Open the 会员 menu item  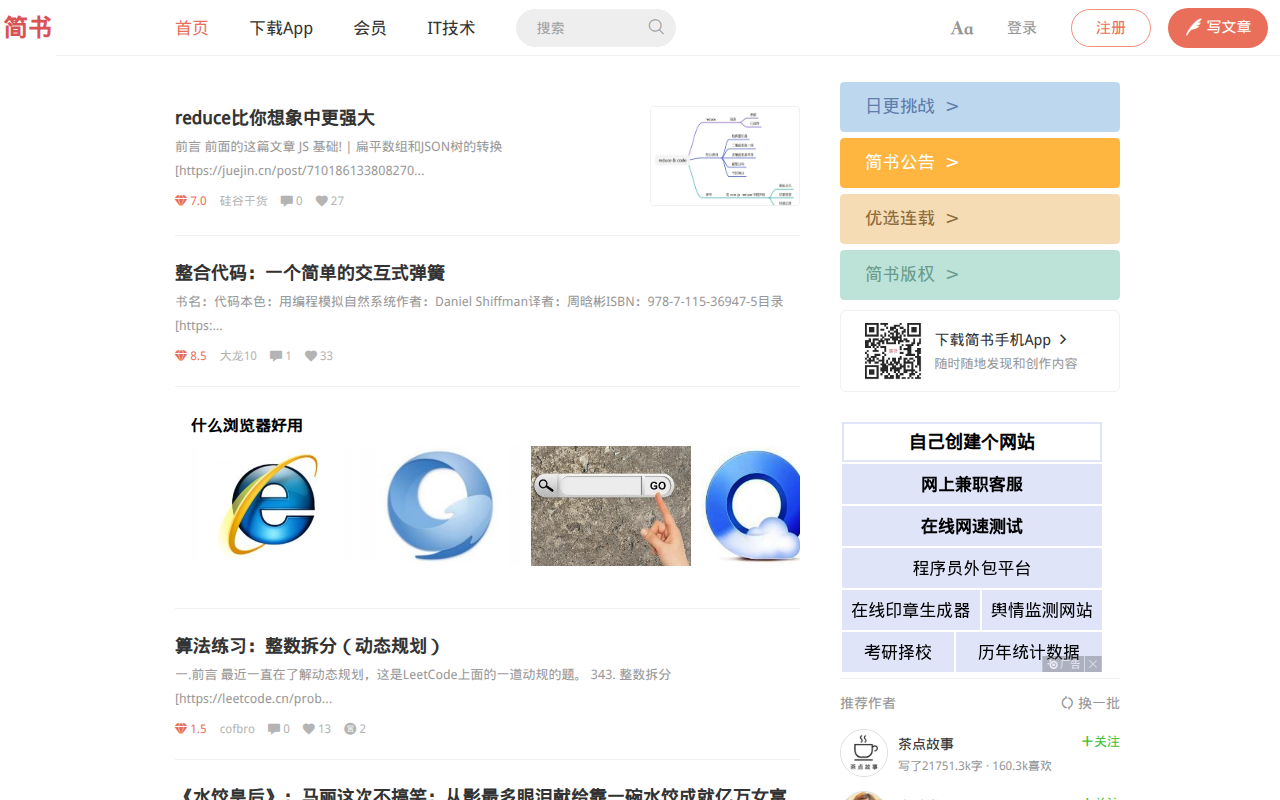point(370,28)
